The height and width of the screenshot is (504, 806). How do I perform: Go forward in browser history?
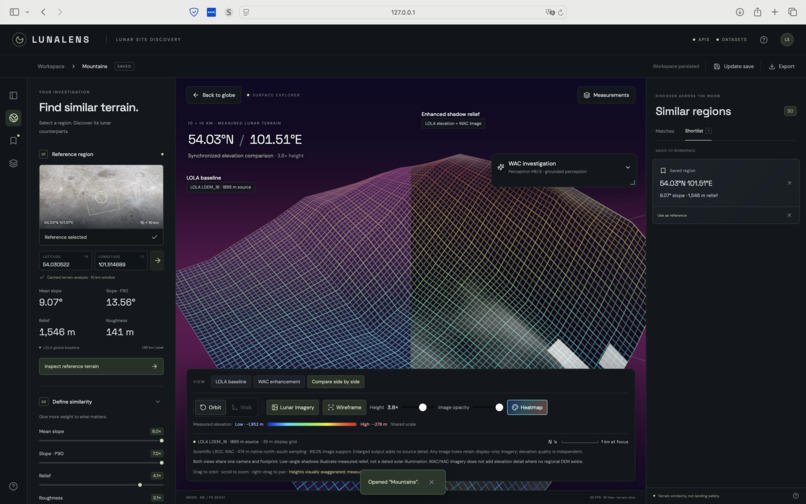pos(60,12)
